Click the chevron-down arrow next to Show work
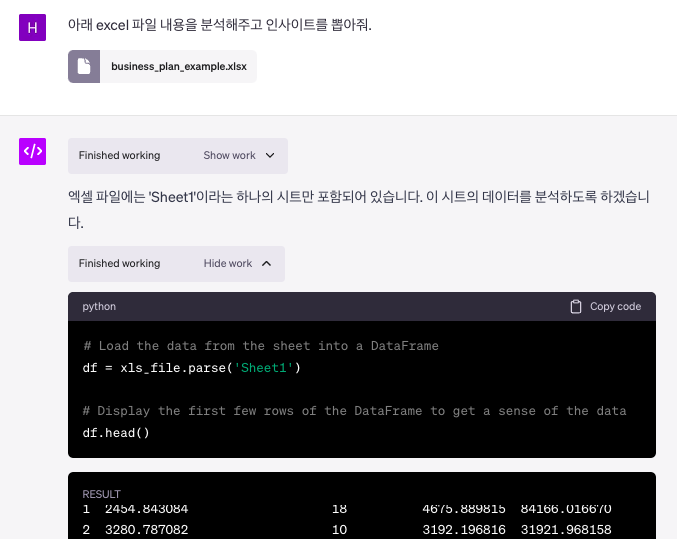This screenshot has height=539, width=677. pyautogui.click(x=270, y=155)
